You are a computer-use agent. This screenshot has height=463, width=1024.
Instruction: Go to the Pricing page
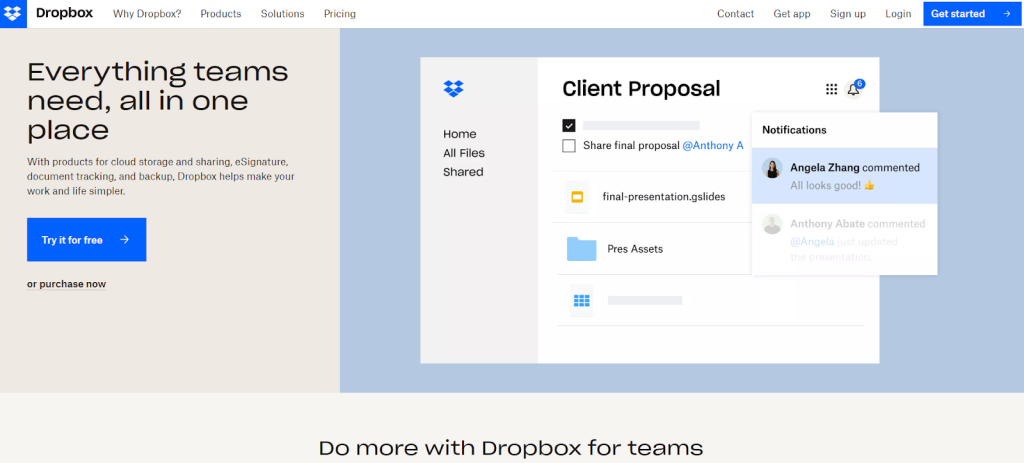point(340,14)
